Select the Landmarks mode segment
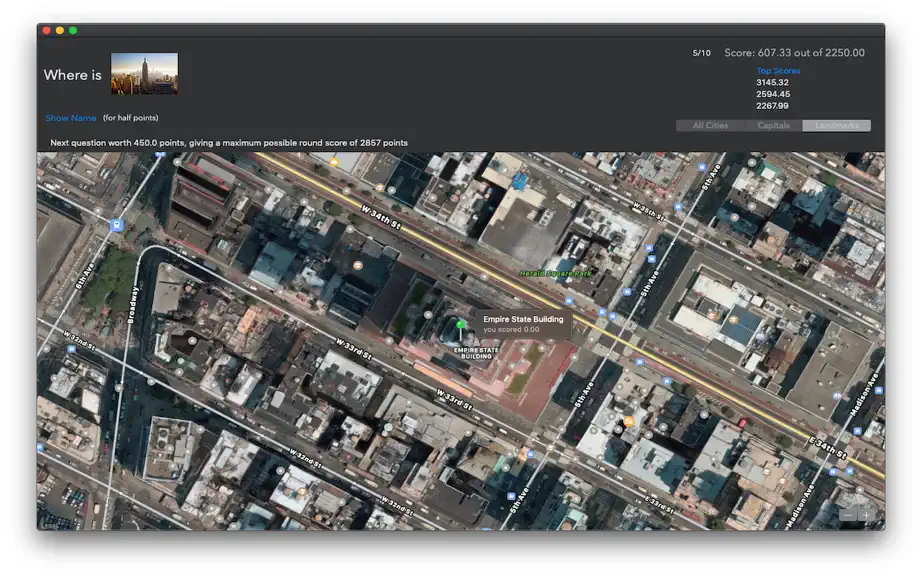This screenshot has height=576, width=922. tap(836, 125)
